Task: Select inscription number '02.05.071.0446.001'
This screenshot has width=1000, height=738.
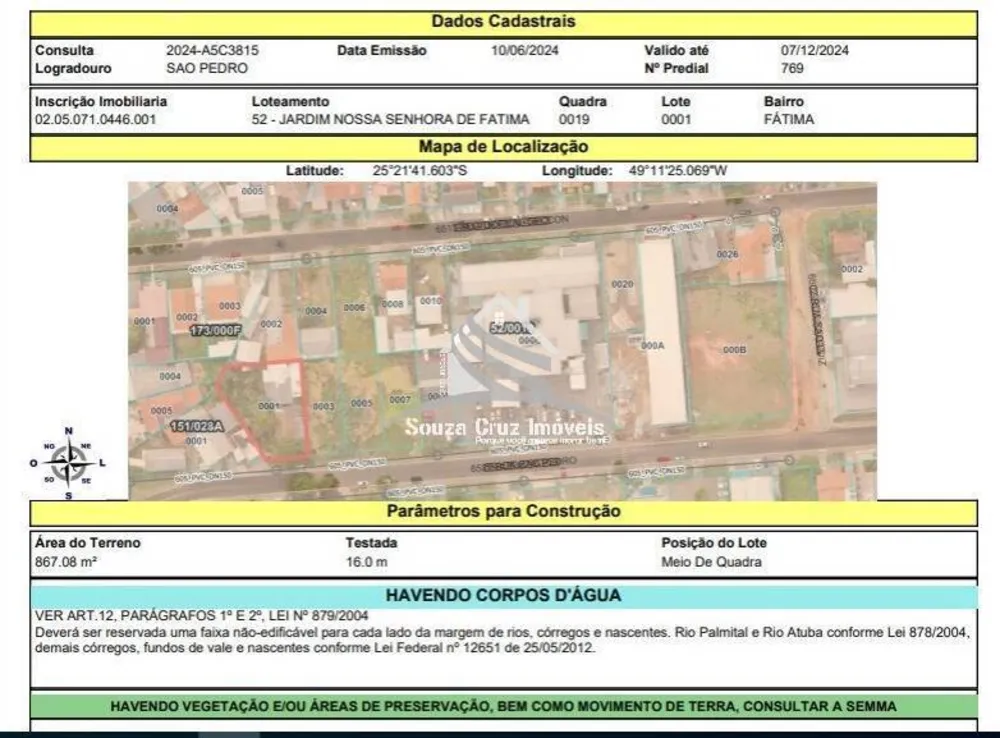Action: coord(95,119)
